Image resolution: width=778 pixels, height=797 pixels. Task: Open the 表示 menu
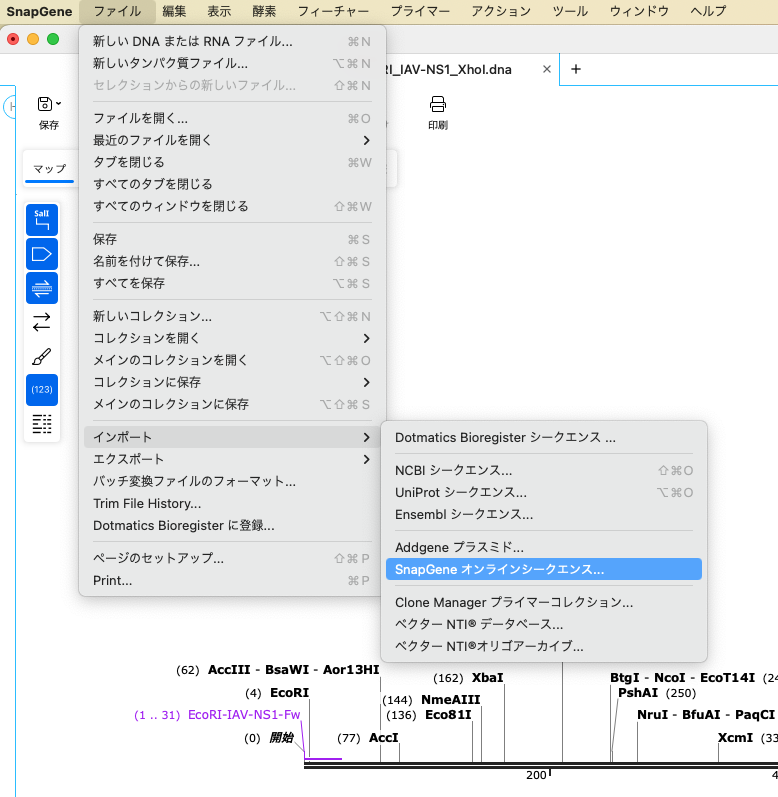click(x=220, y=11)
